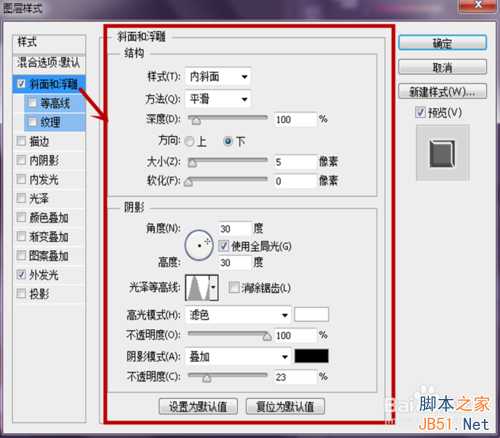The image size is (500, 438).
Task: Click the shadow 不透明度(C) slider handle
Action: [207, 378]
